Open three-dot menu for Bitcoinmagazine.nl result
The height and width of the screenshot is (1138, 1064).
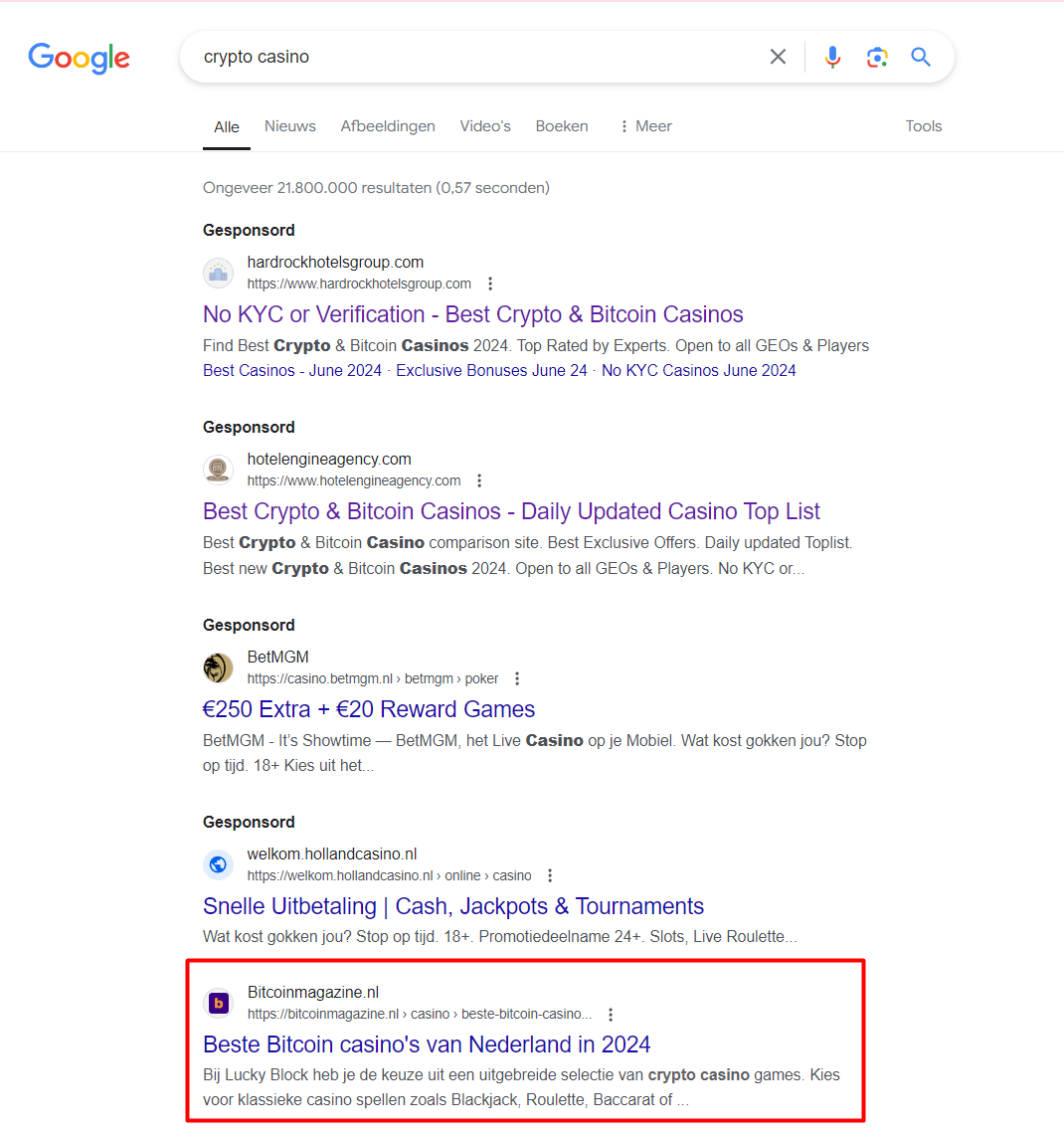(x=611, y=1015)
